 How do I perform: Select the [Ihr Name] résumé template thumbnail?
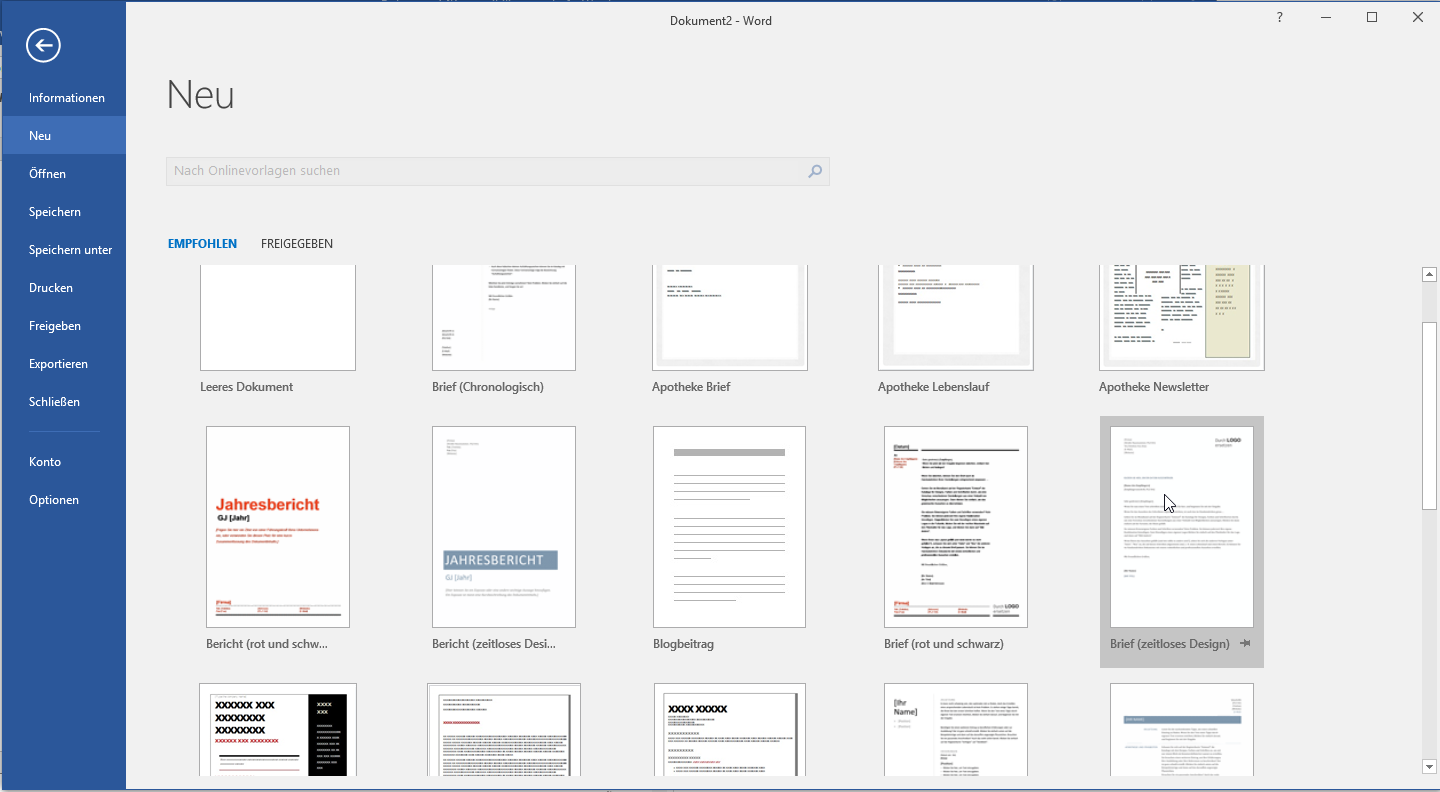tap(956, 730)
